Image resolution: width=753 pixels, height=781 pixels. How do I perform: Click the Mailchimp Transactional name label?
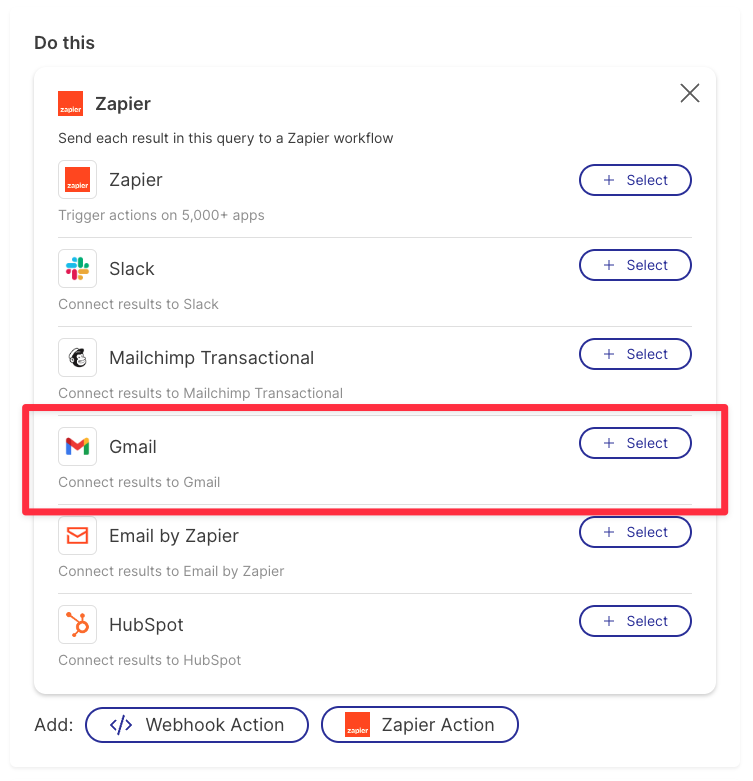tap(212, 358)
